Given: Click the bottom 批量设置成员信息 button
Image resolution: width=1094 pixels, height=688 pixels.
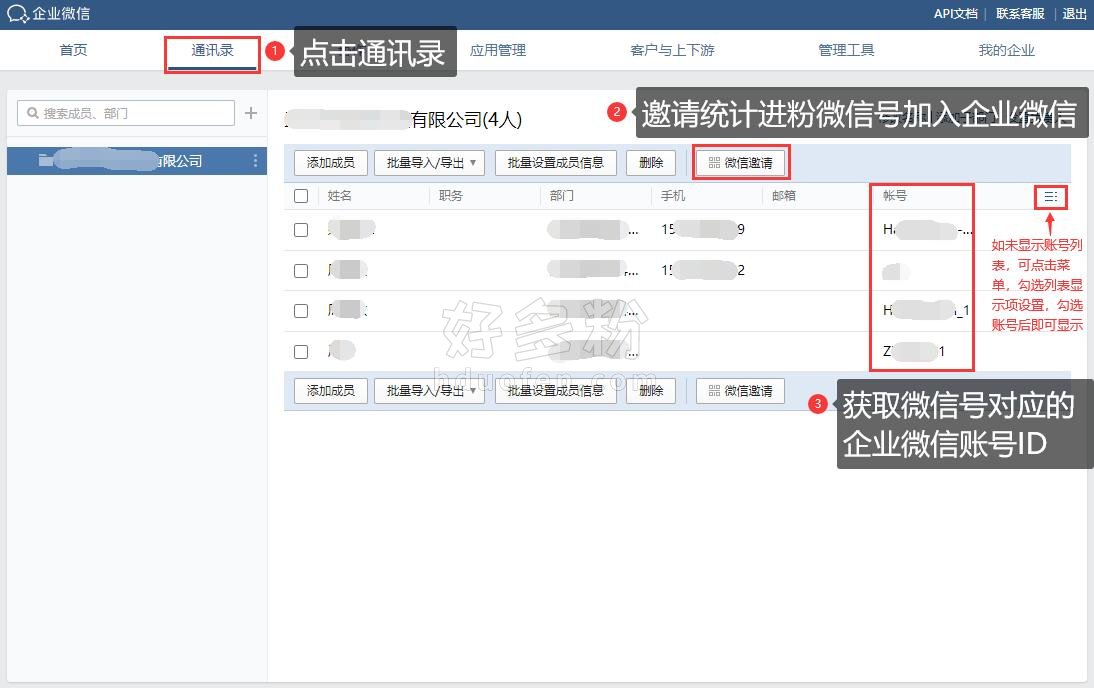Looking at the screenshot, I should (555, 391).
